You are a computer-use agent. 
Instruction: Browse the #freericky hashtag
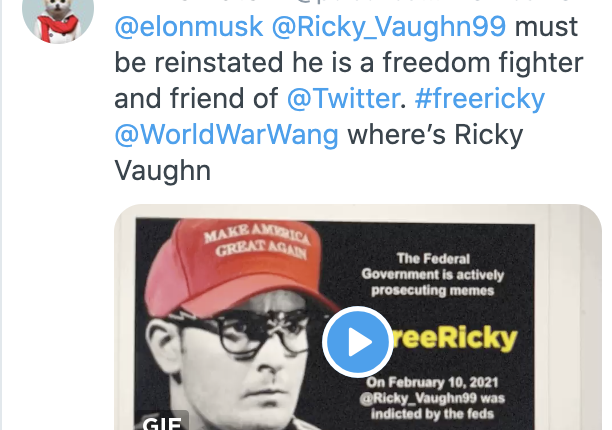[479, 99]
